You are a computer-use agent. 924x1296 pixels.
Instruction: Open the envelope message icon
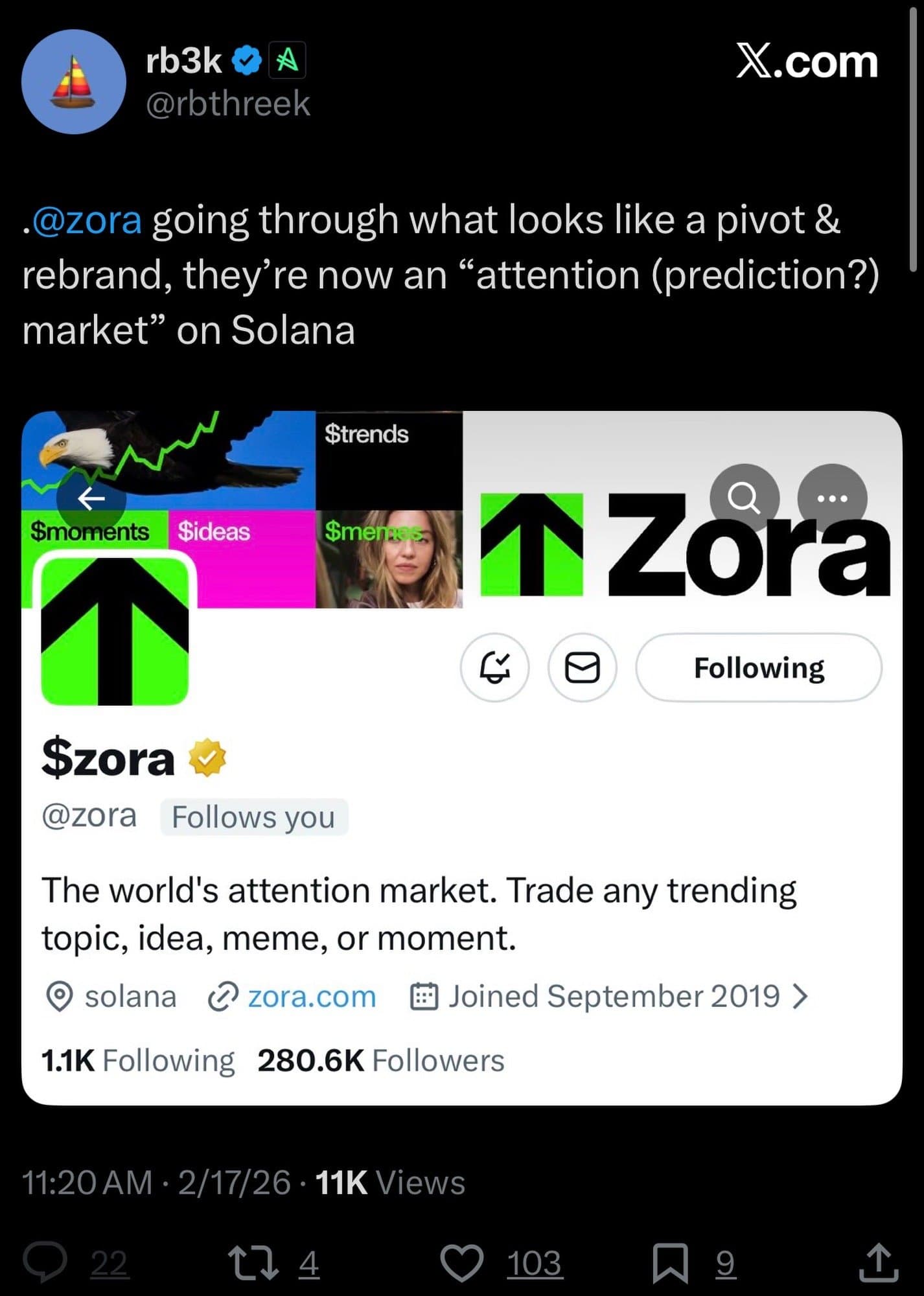[582, 667]
